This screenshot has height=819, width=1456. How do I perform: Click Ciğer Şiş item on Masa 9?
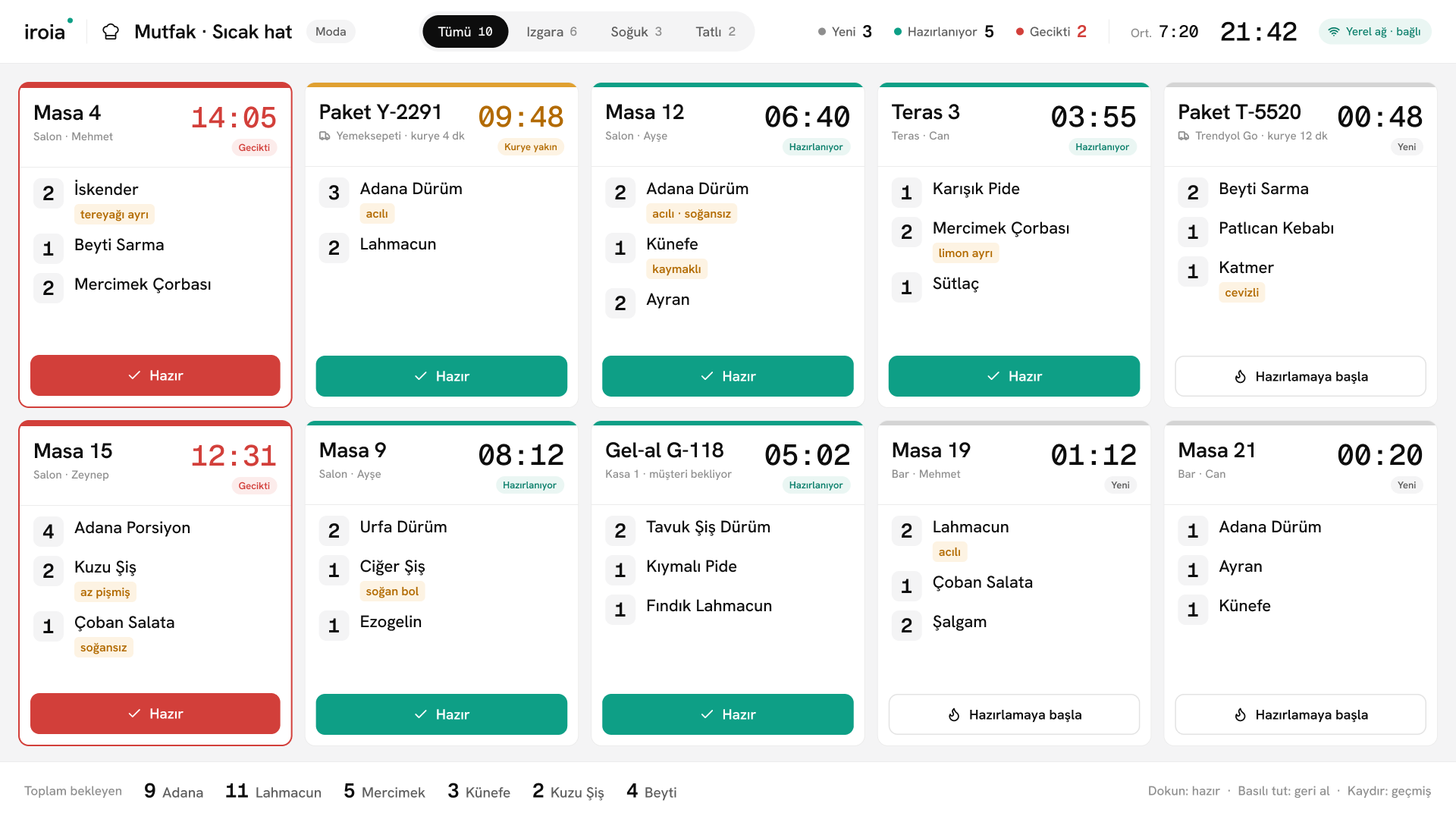[x=392, y=566]
